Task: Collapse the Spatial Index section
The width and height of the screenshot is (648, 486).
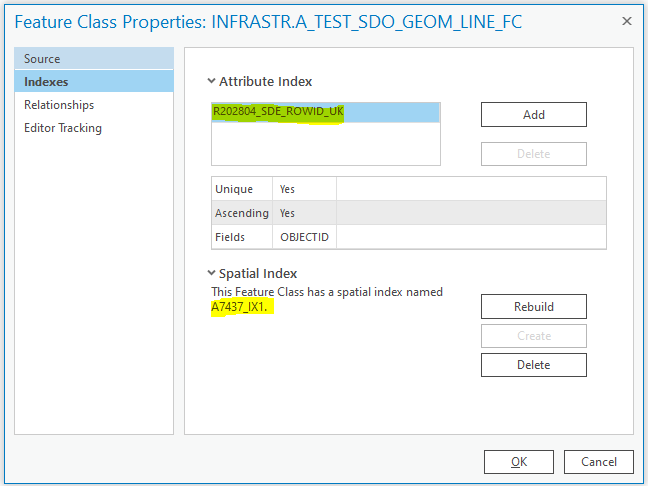Action: click(x=212, y=273)
